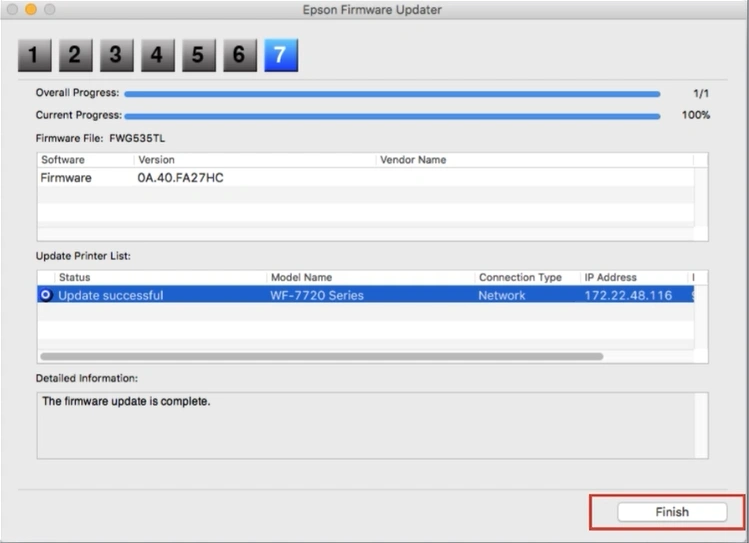Viewport: 749px width, 543px height.
Task: Click the highlighted step 7 icon
Action: 280,55
